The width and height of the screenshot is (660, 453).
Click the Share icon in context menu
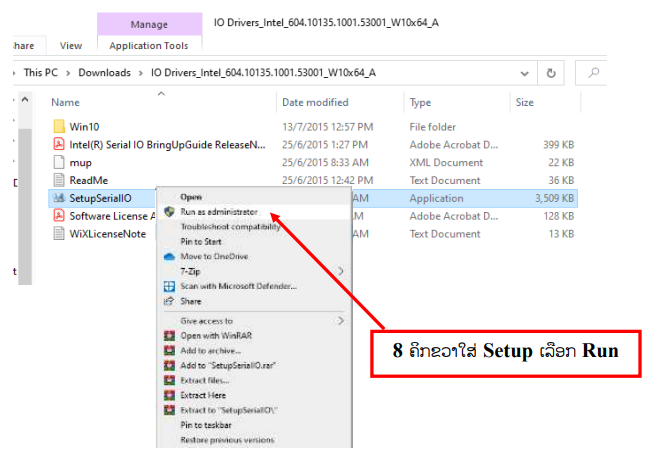pos(169,301)
